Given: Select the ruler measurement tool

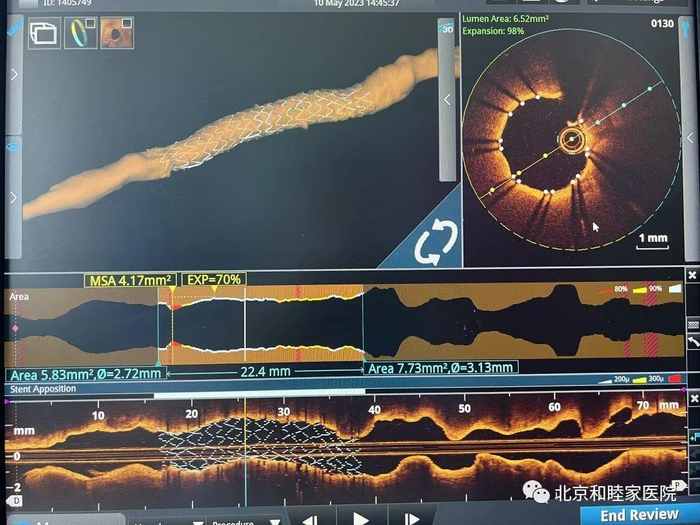Looking at the screenshot, I should tap(15, 28).
